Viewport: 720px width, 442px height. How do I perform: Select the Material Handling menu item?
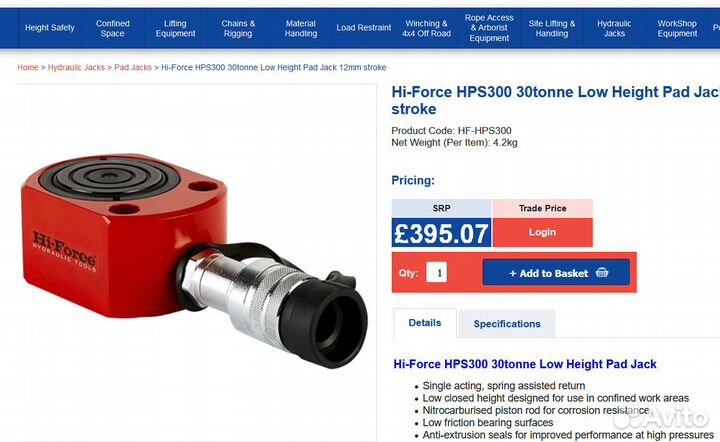[x=300, y=28]
